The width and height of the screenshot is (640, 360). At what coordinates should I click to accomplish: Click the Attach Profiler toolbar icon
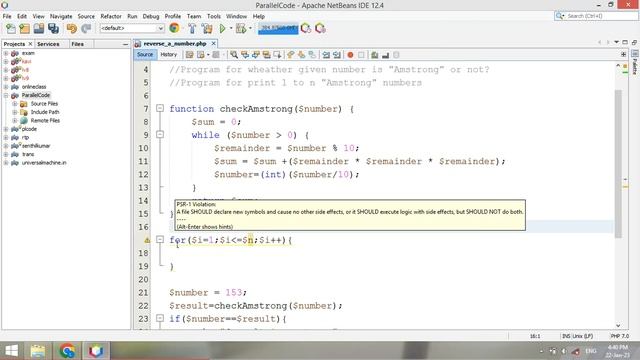click(x=320, y=29)
